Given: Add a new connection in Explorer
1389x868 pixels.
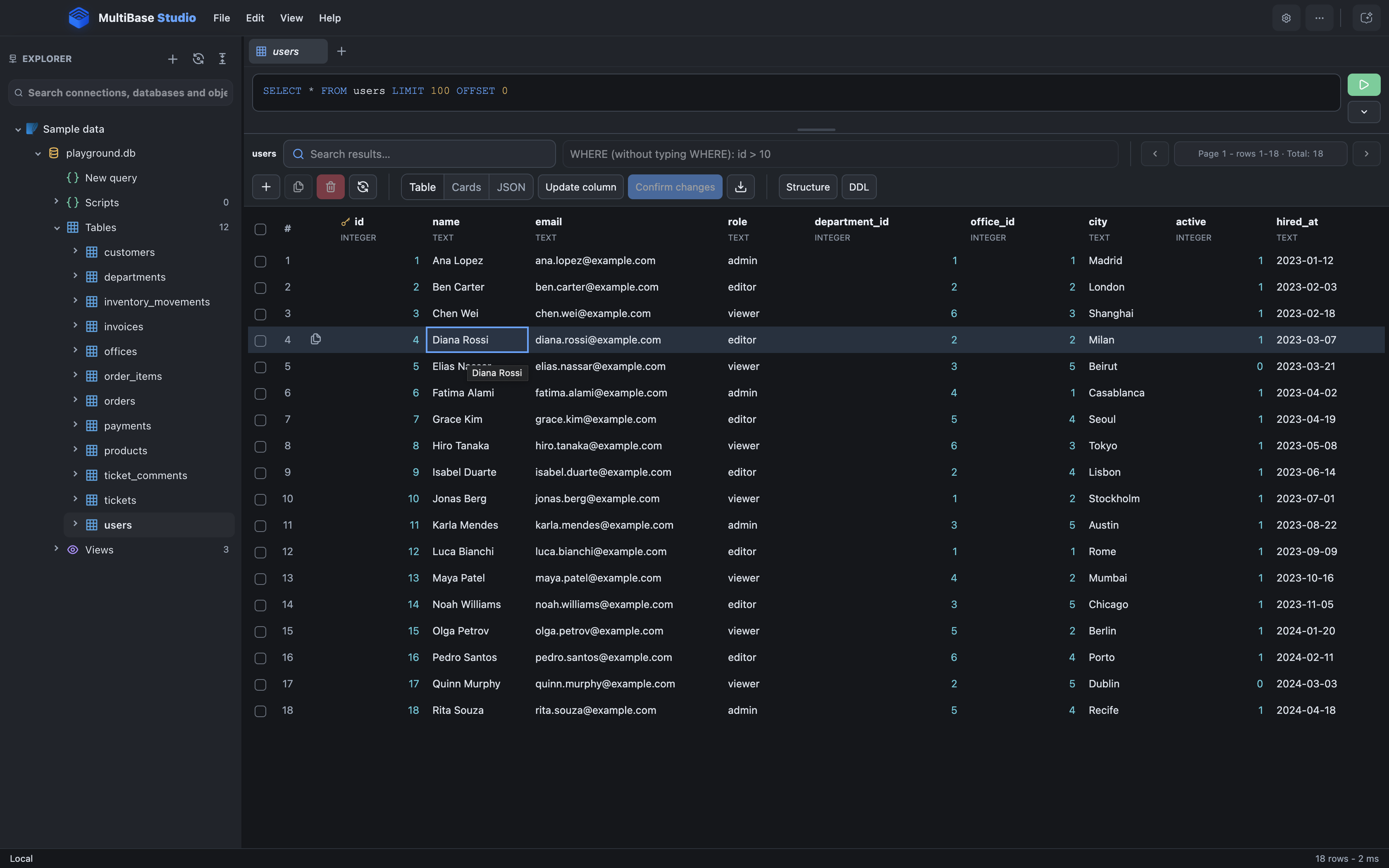Looking at the screenshot, I should click(x=172, y=59).
